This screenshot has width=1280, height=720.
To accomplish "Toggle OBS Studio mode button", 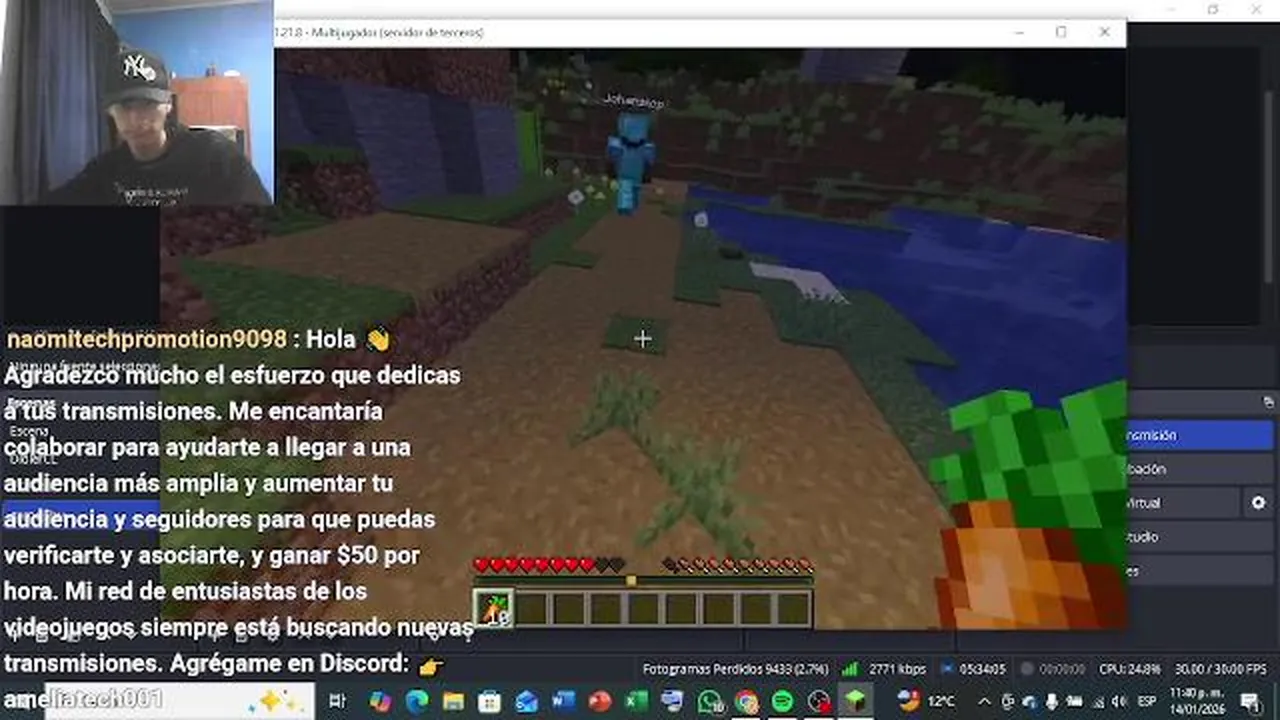I will coord(1200,537).
